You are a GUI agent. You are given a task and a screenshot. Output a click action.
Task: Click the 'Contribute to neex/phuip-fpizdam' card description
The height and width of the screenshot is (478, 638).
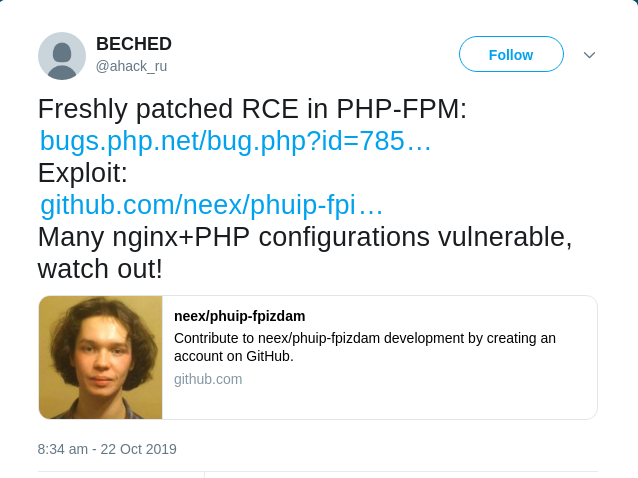tap(364, 338)
